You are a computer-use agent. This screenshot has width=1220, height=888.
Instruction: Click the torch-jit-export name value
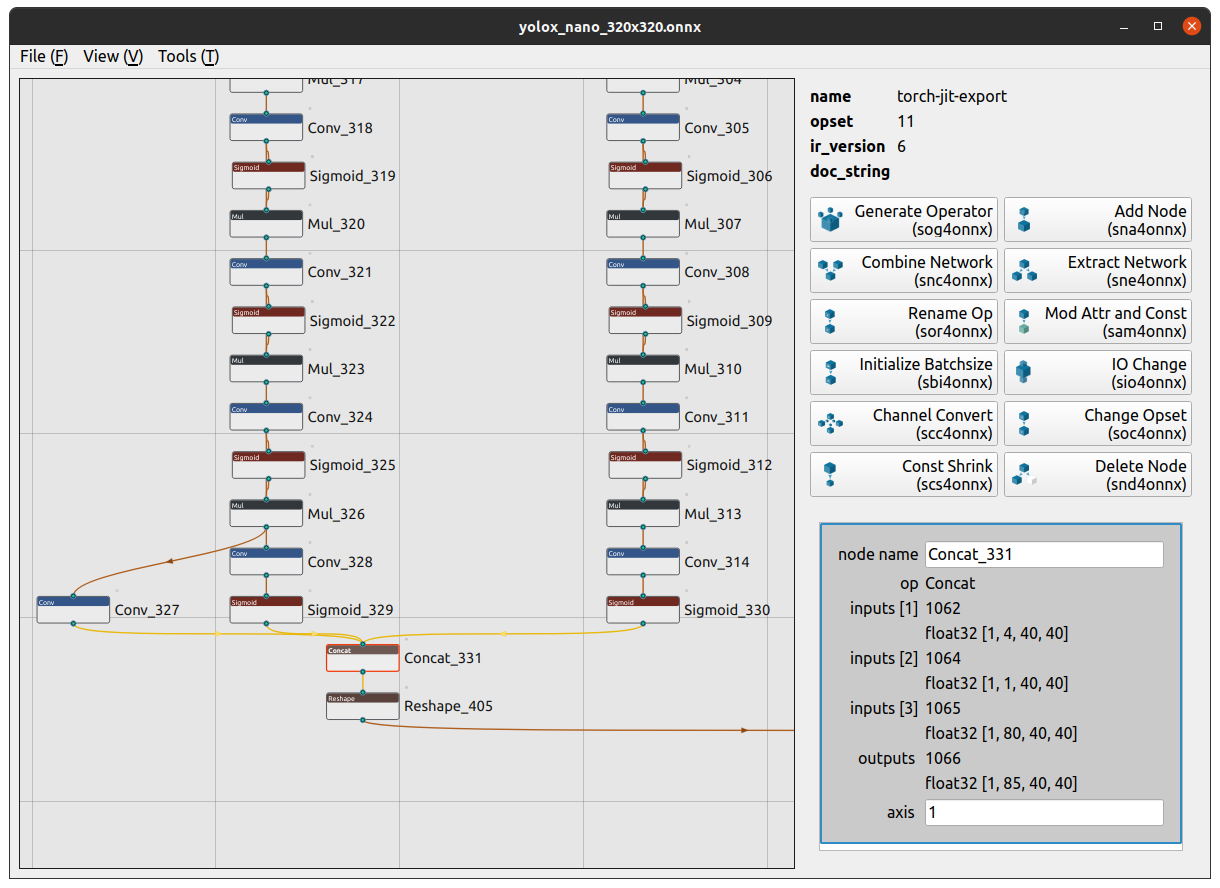952,97
